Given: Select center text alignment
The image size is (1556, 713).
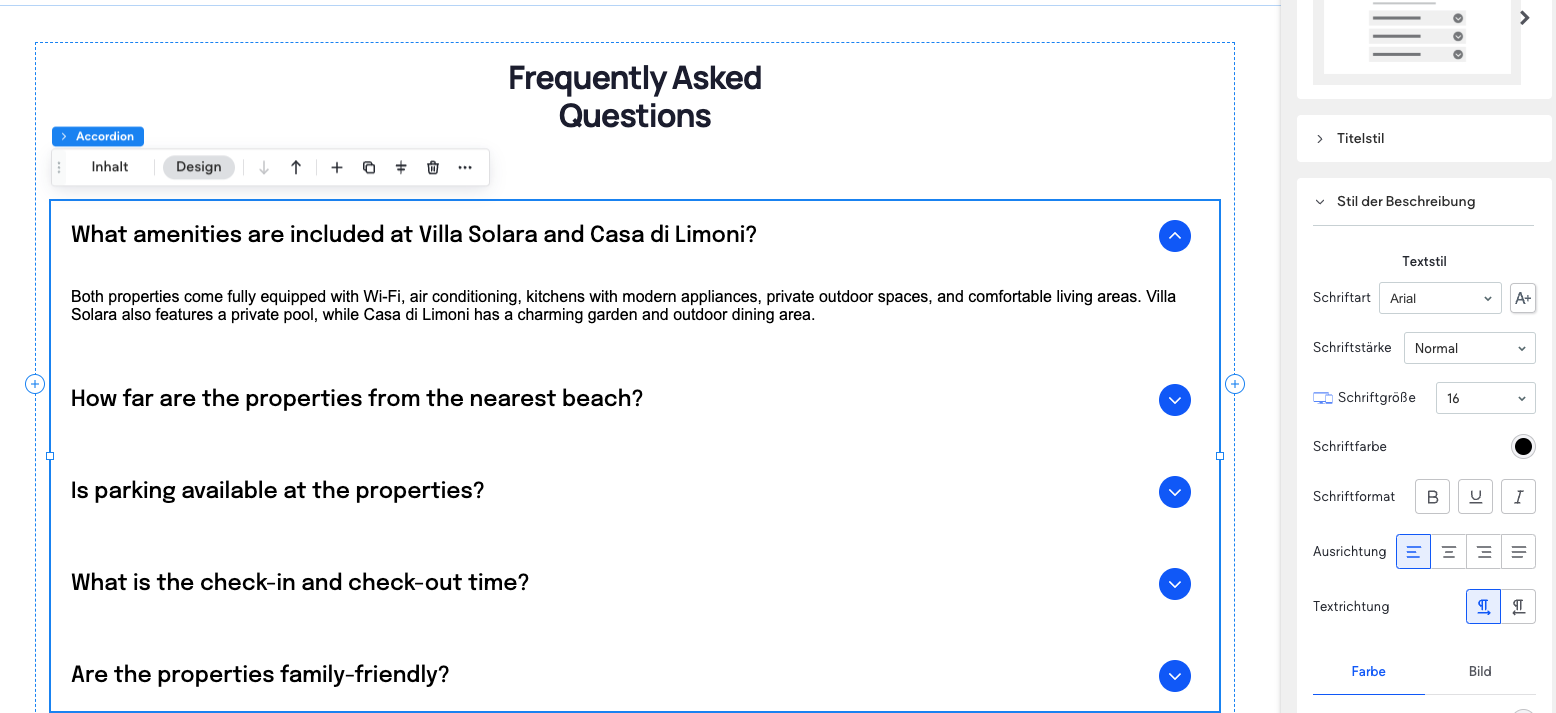Looking at the screenshot, I should pos(1448,552).
